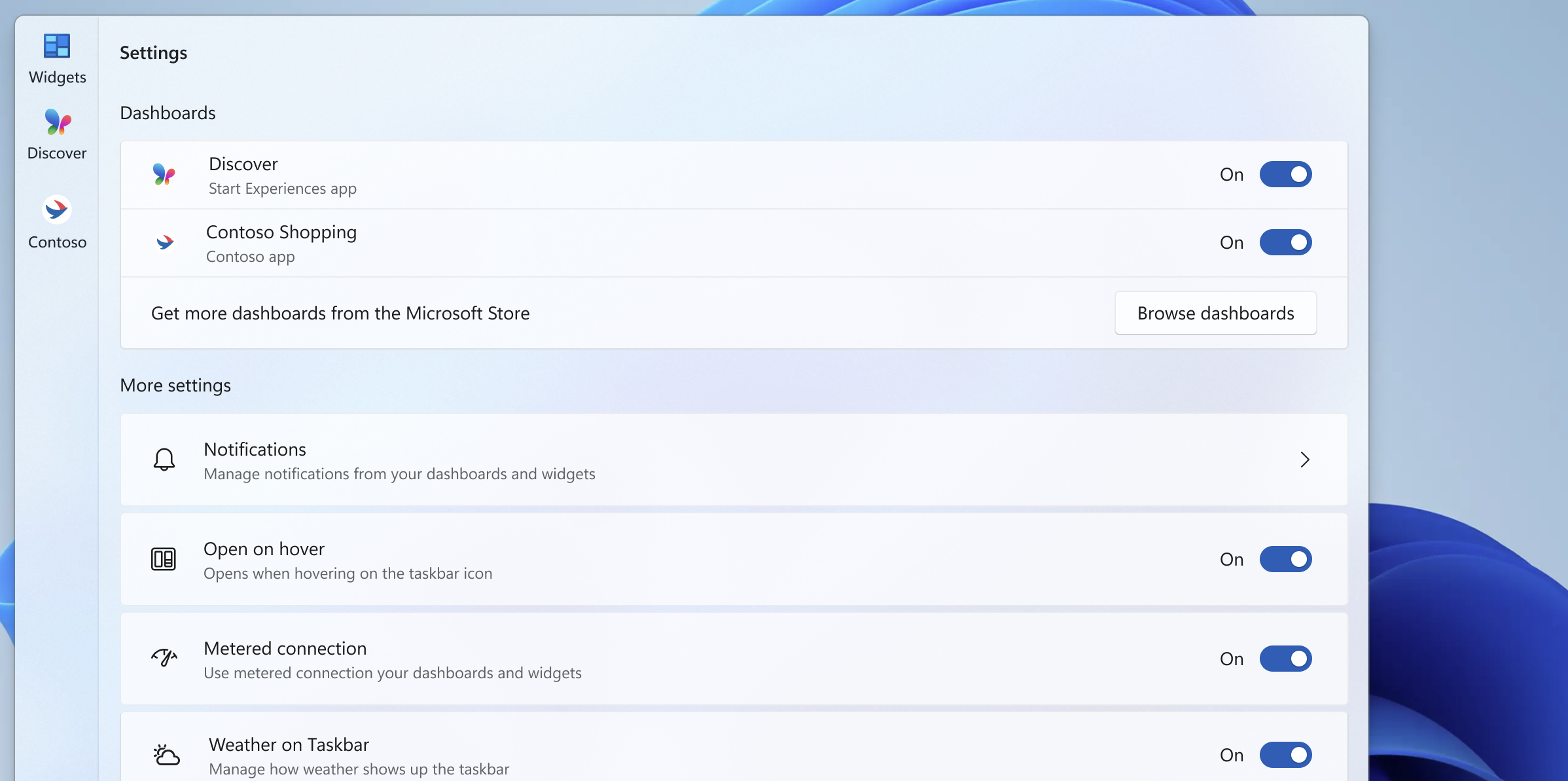Click the On label beside Contoso Shopping toggle
The height and width of the screenshot is (781, 1568).
[x=1232, y=242]
